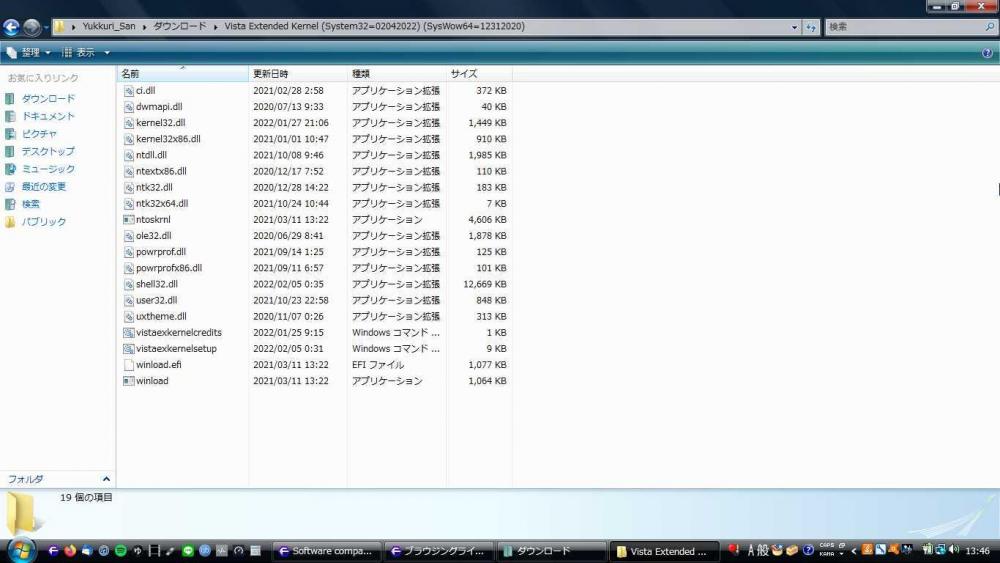Launch LINE from the quick launch bar
Screen dimensions: 1000x563
[188, 550]
